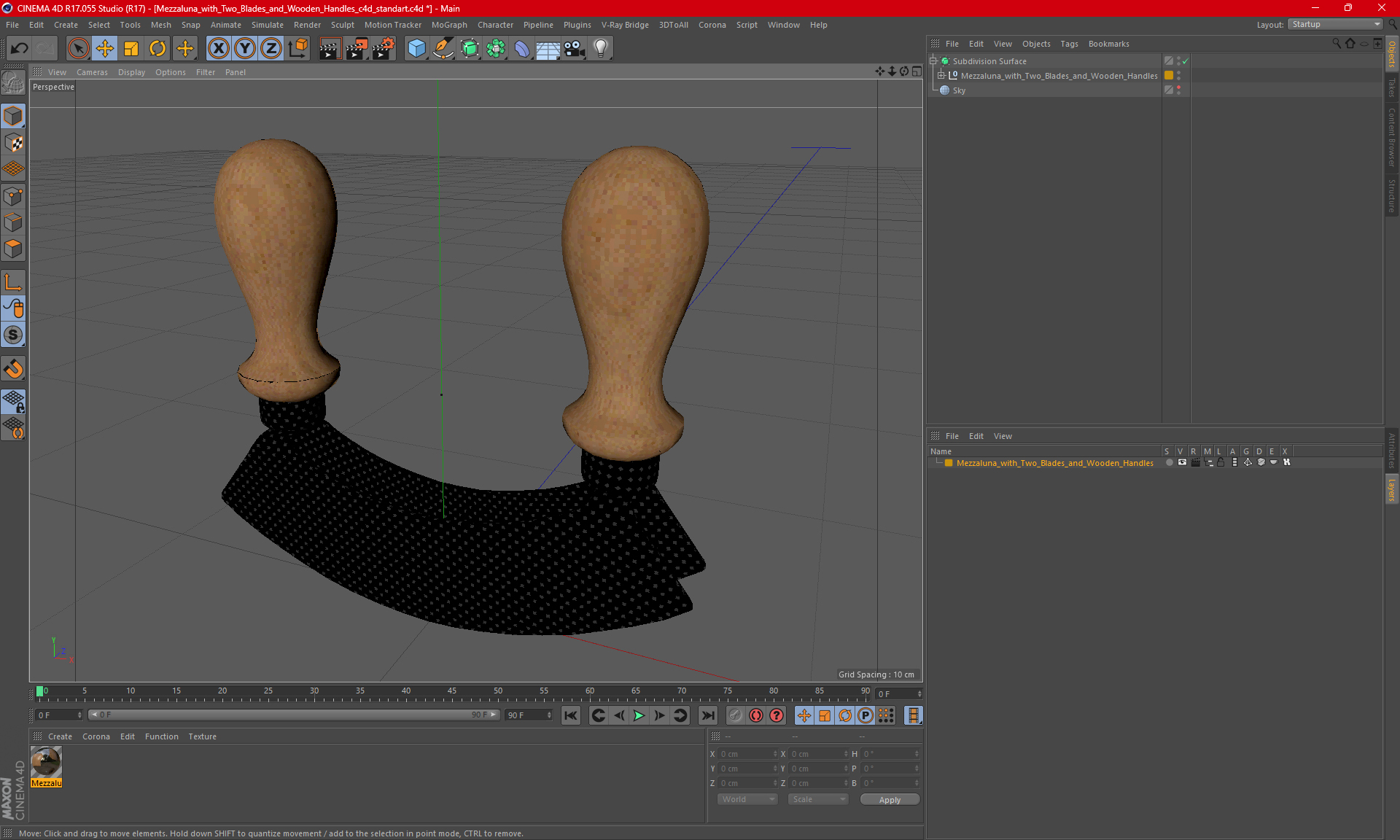1400x840 pixels.
Task: Open the Layers side tab
Action: tap(1392, 489)
